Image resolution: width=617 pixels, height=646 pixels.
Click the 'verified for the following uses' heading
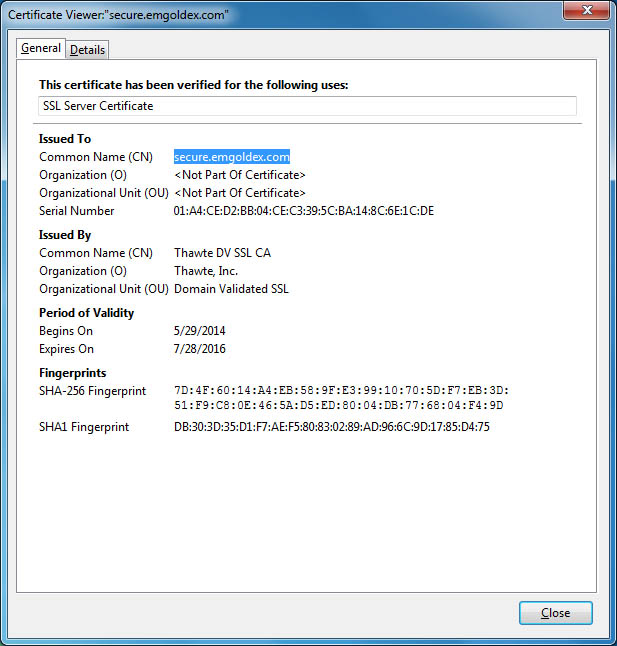coord(194,85)
